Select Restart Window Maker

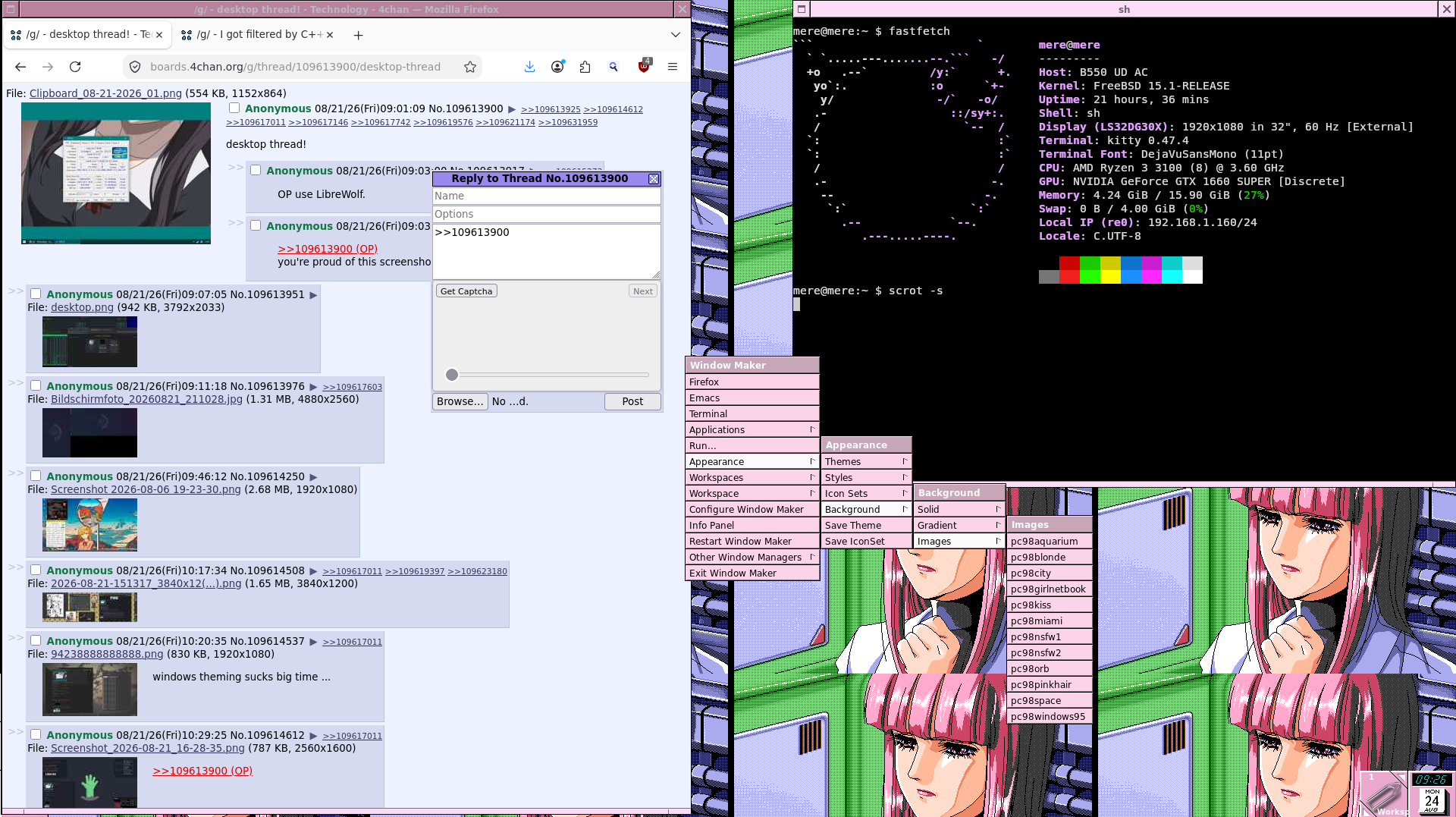pyautogui.click(x=752, y=542)
